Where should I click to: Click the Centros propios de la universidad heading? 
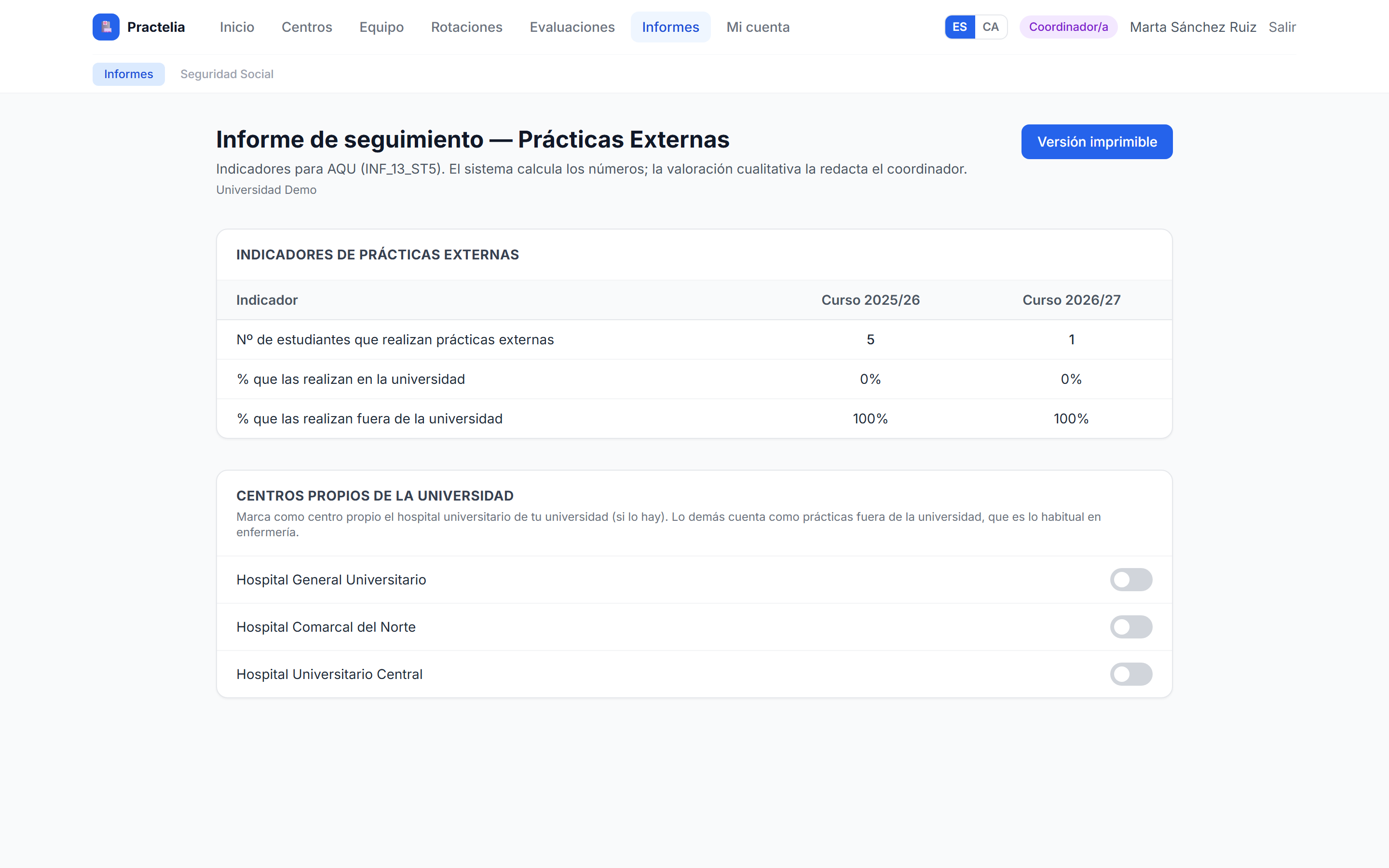(375, 496)
